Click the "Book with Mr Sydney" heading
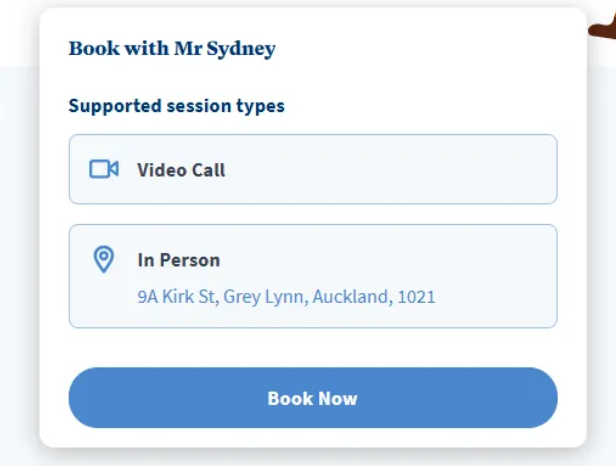Image resolution: width=616 pixels, height=466 pixels. [x=171, y=48]
